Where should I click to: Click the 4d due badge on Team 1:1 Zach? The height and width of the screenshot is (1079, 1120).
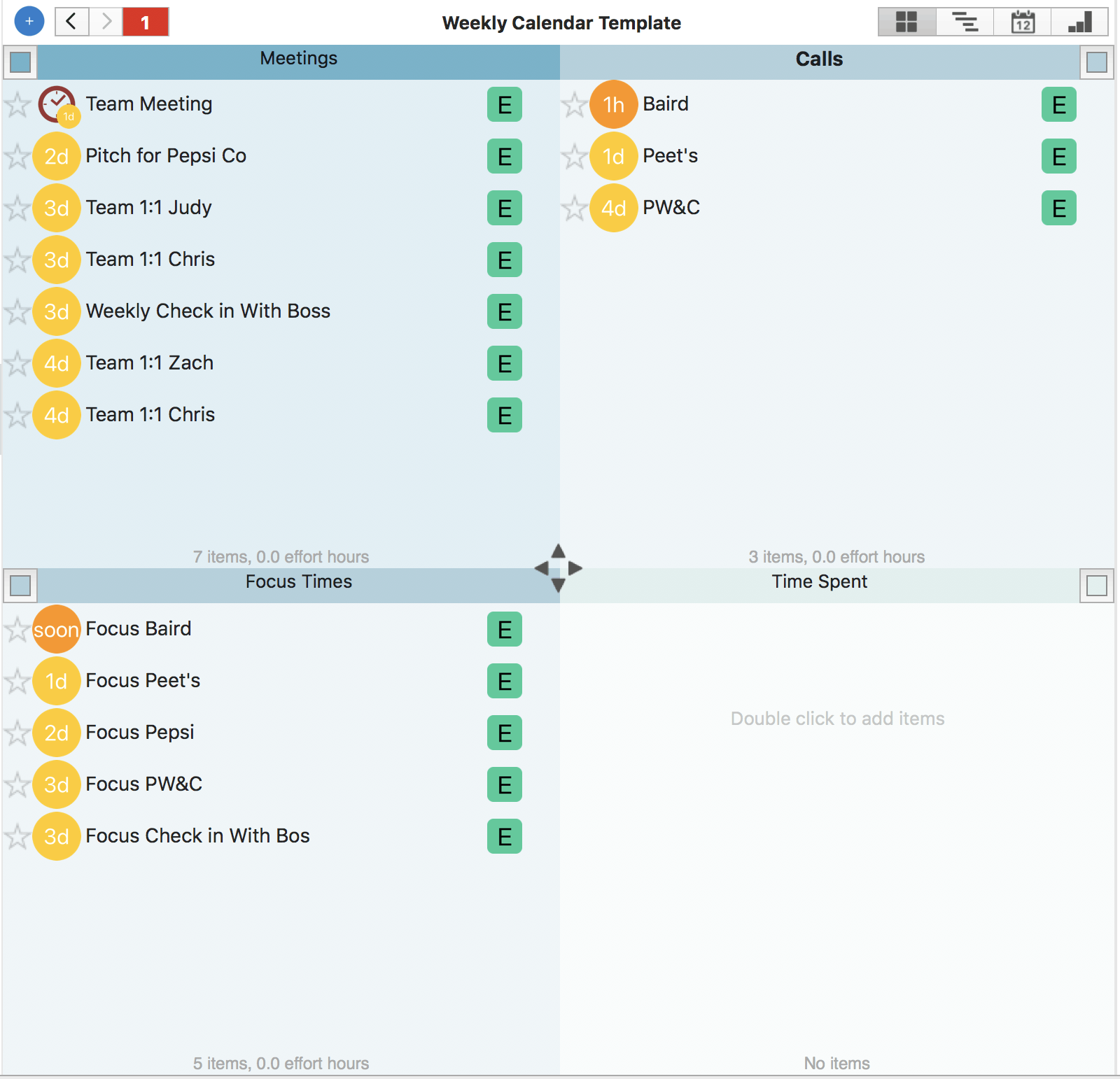(57, 363)
